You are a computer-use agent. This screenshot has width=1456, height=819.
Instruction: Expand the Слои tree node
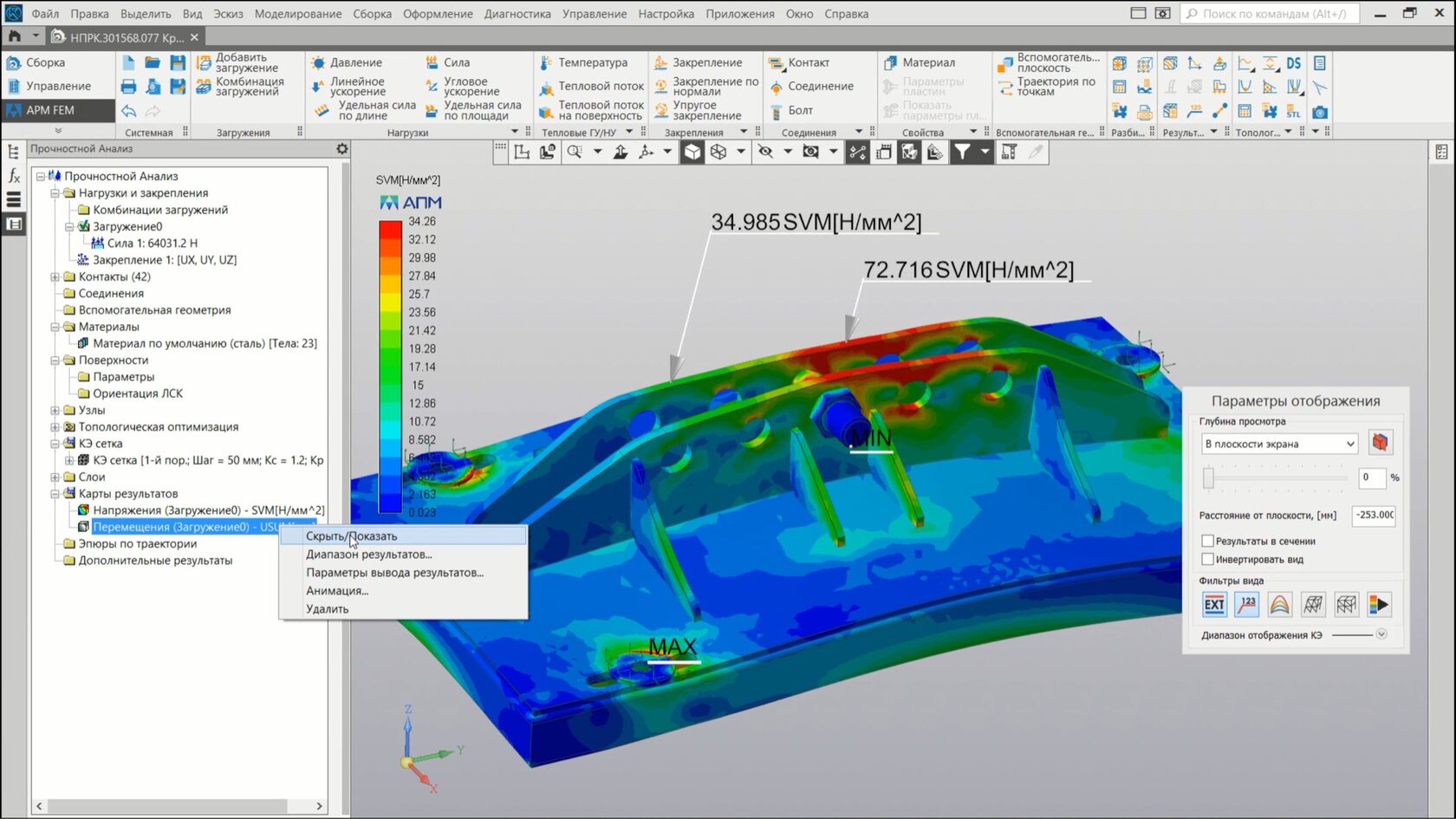[55, 477]
